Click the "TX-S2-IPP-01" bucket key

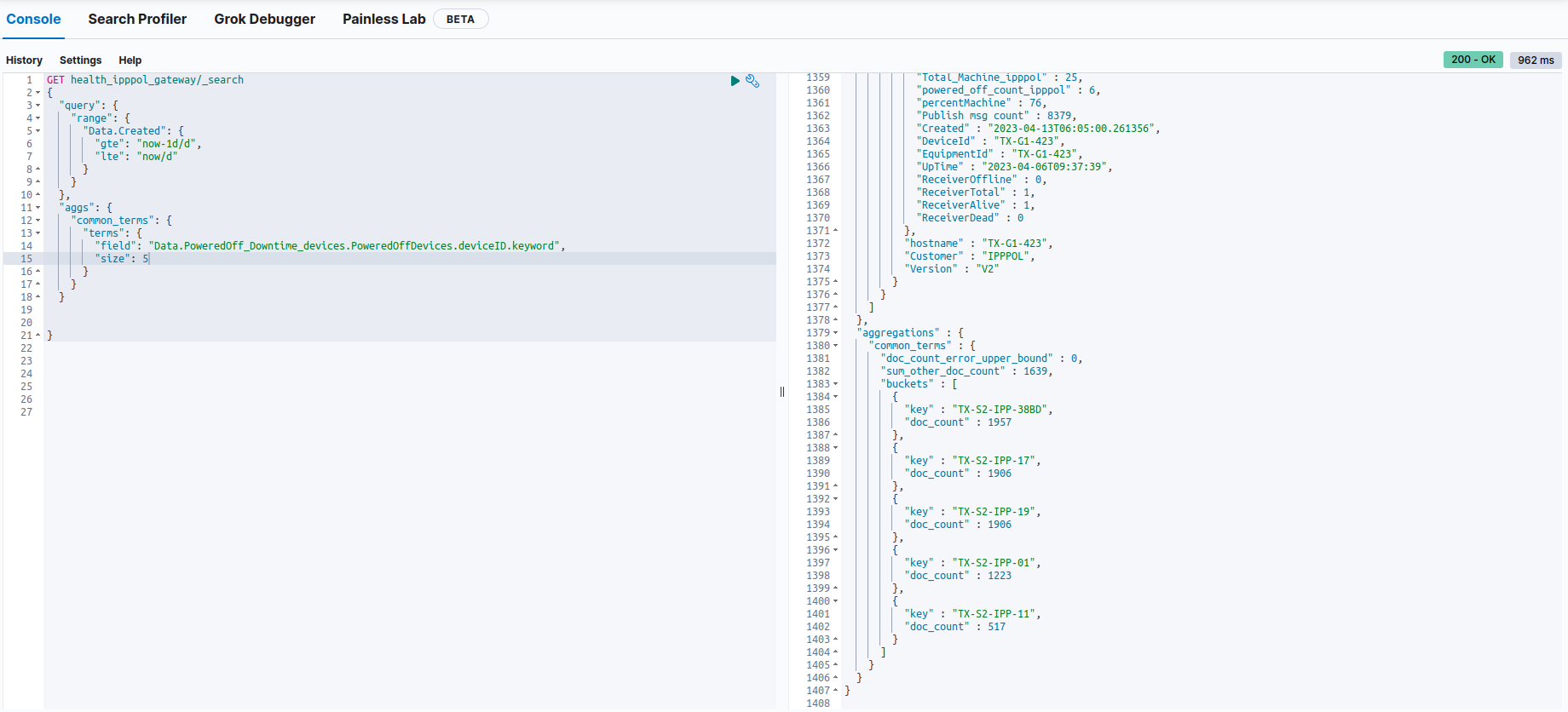tap(994, 563)
